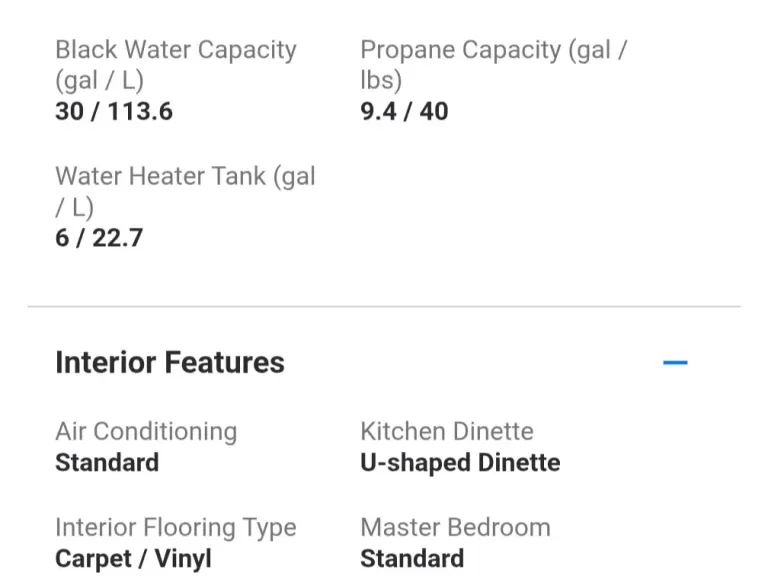The width and height of the screenshot is (768, 576).
Task: Click the Carpet / Vinyl flooring value
Action: point(133,558)
